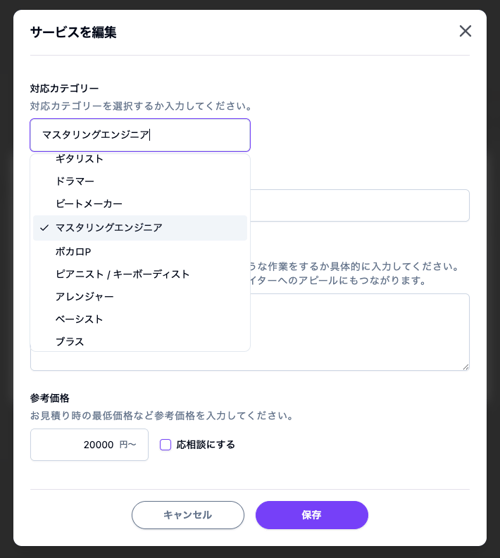Select the checked マスタリングエンジニア option

[140, 228]
